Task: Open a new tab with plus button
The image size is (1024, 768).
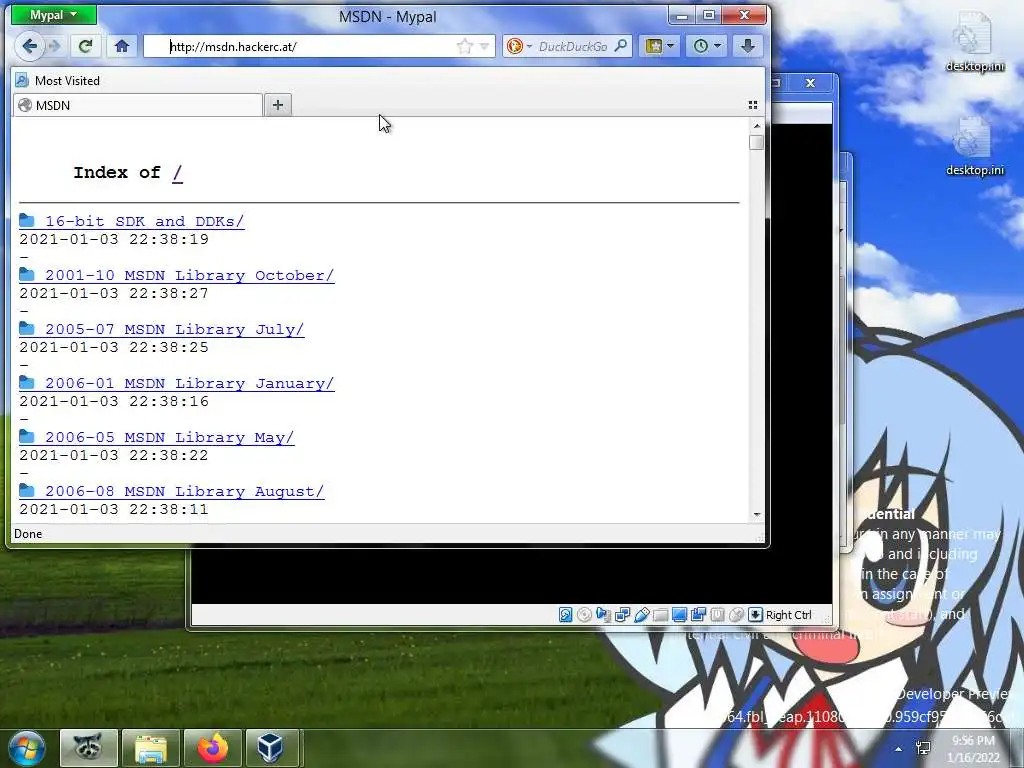Action: pyautogui.click(x=278, y=105)
